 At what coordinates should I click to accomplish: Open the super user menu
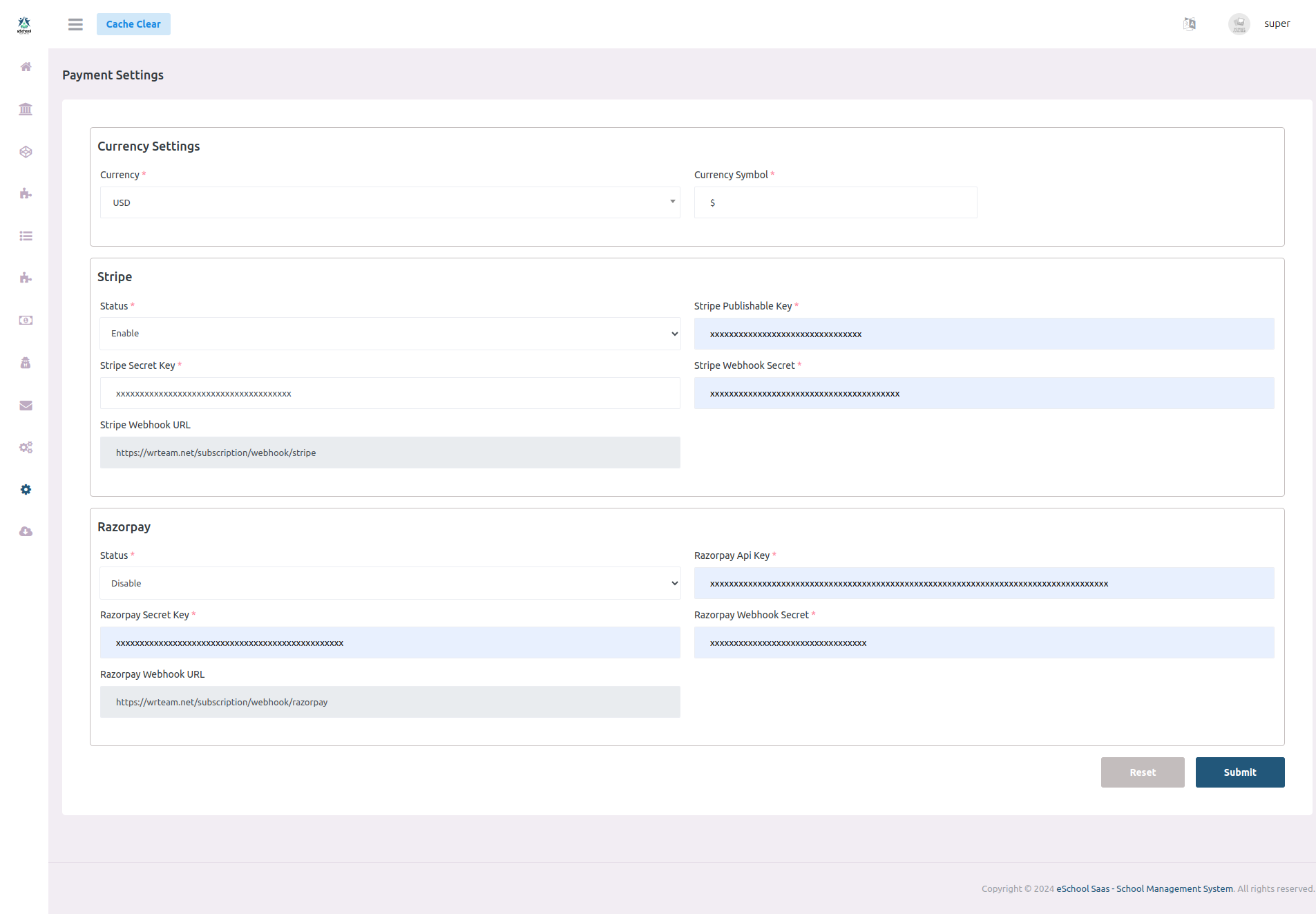pos(1277,24)
